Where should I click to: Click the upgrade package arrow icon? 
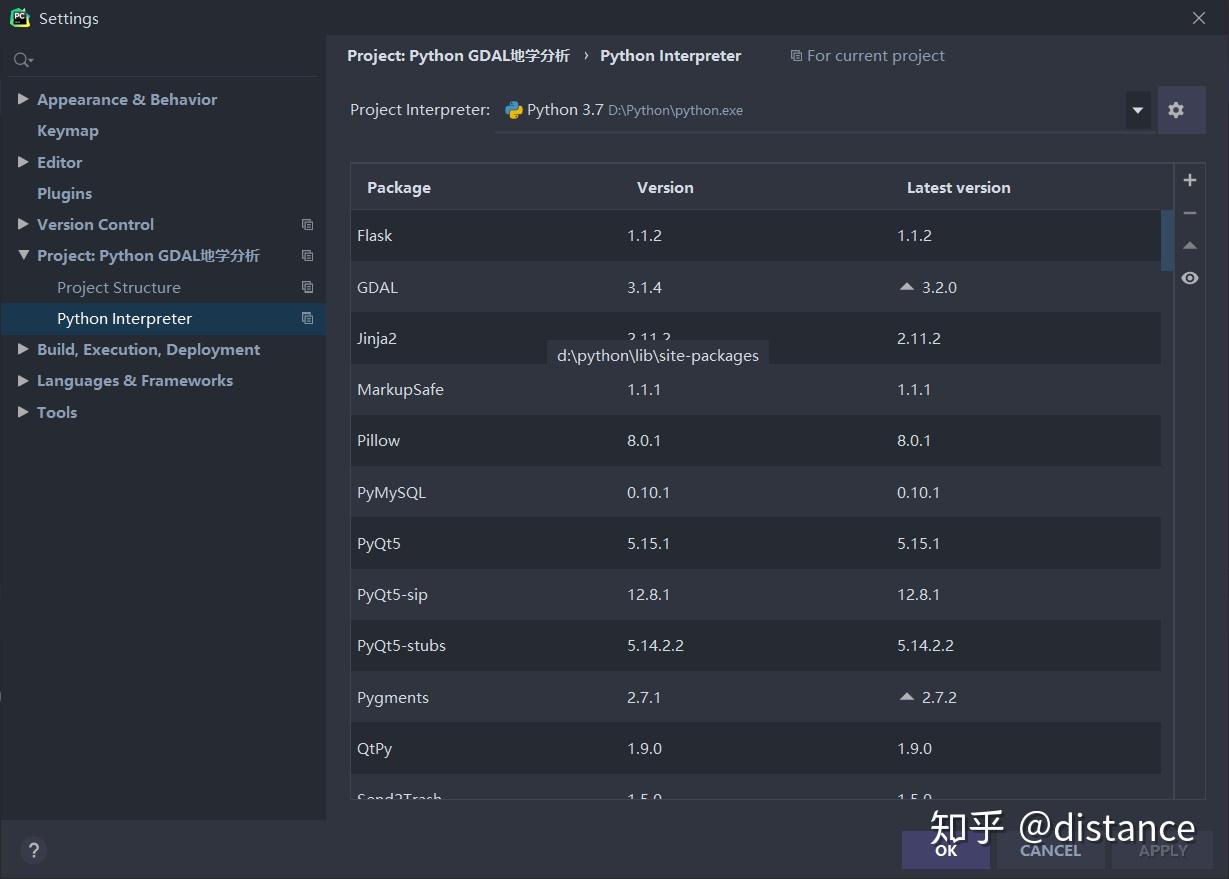pos(1189,245)
